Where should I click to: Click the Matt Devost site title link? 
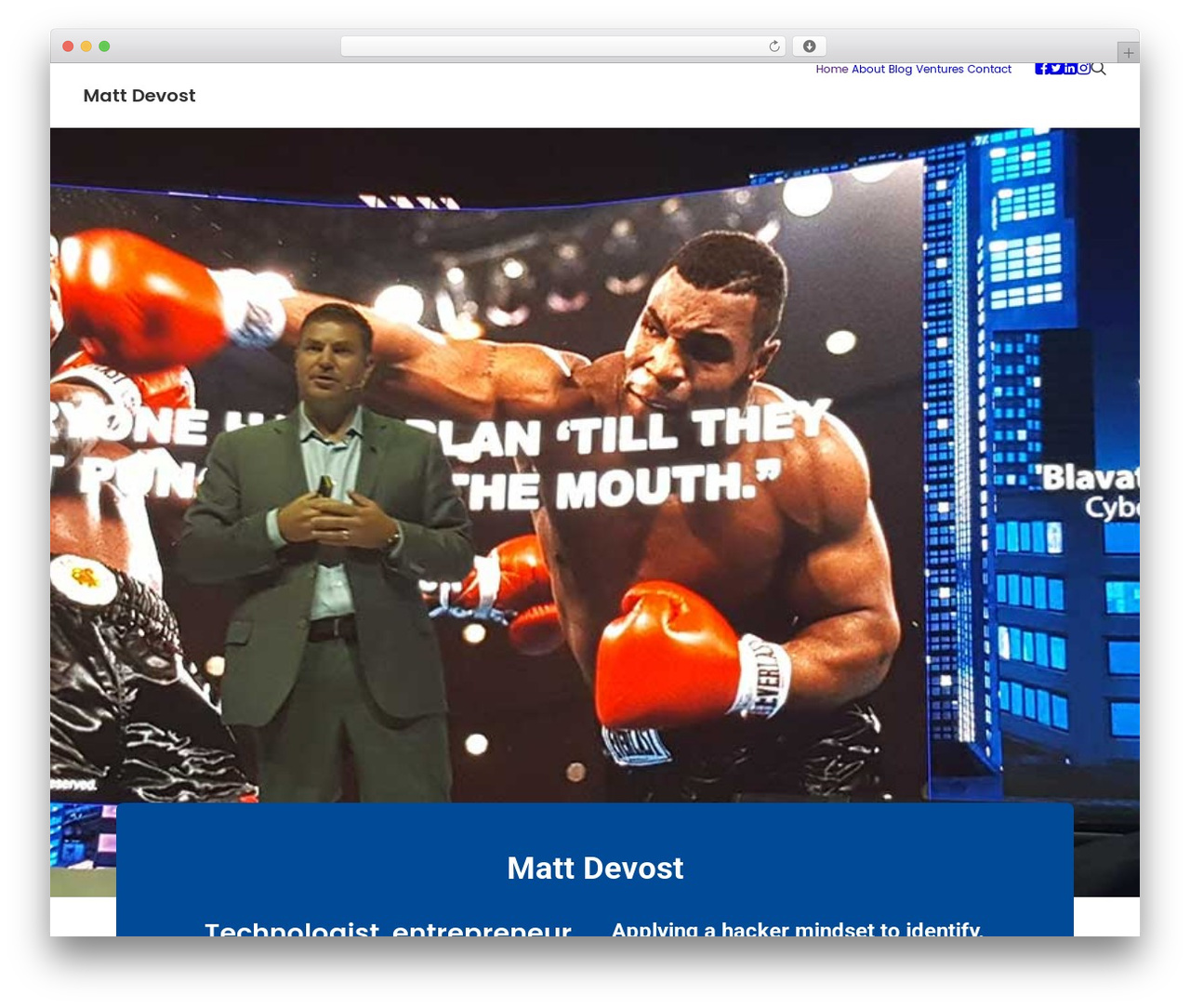click(139, 96)
